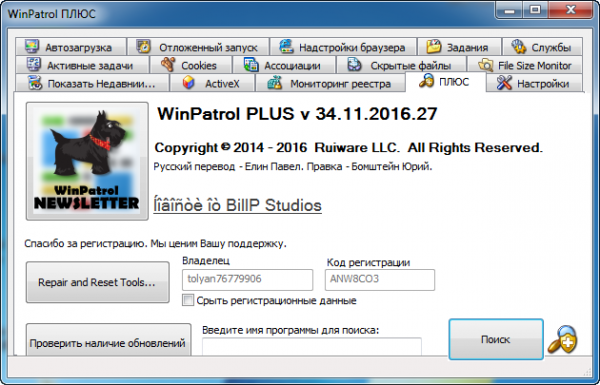Go to the Службы tab

(x=543, y=47)
